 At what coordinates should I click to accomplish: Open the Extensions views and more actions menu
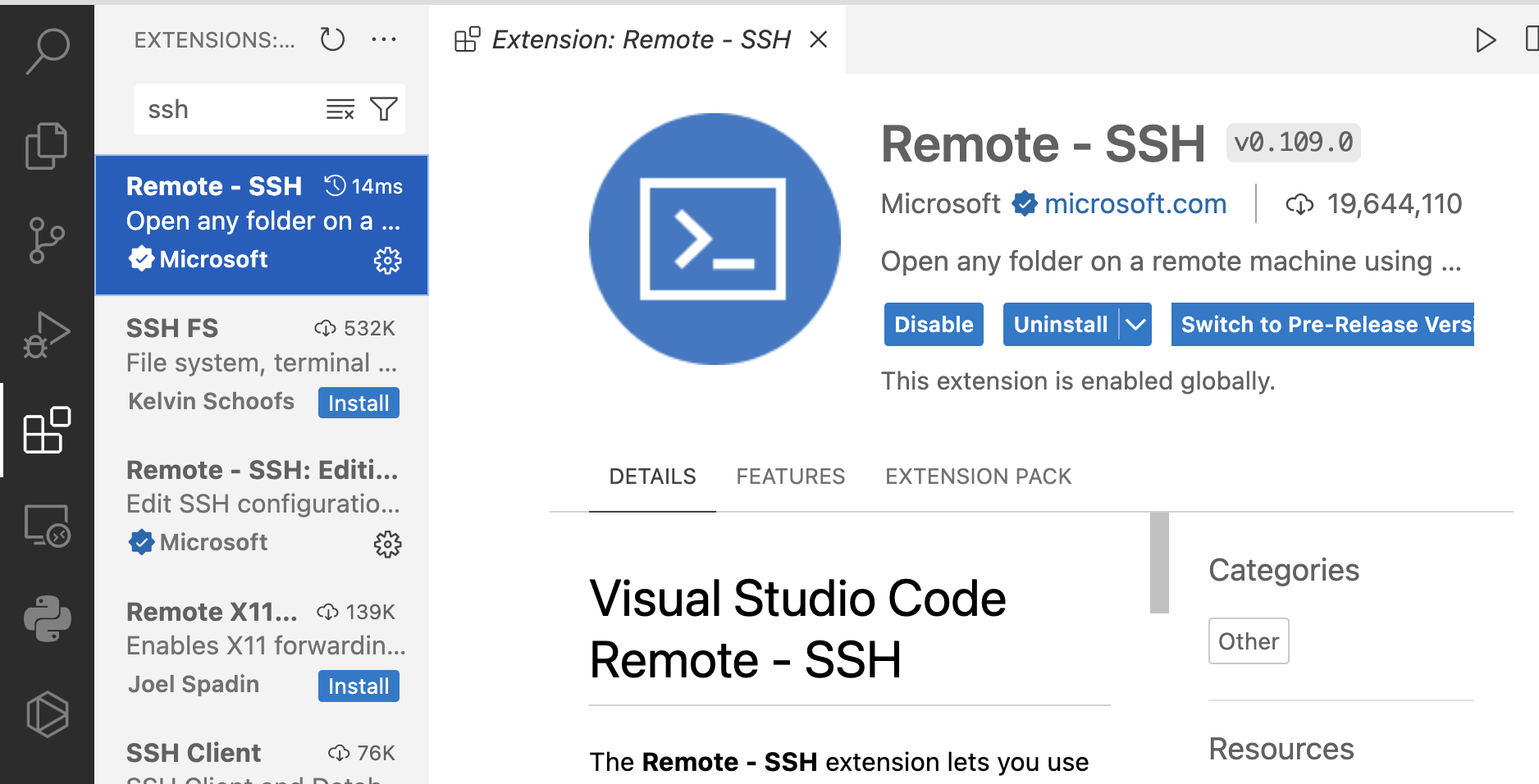[384, 39]
